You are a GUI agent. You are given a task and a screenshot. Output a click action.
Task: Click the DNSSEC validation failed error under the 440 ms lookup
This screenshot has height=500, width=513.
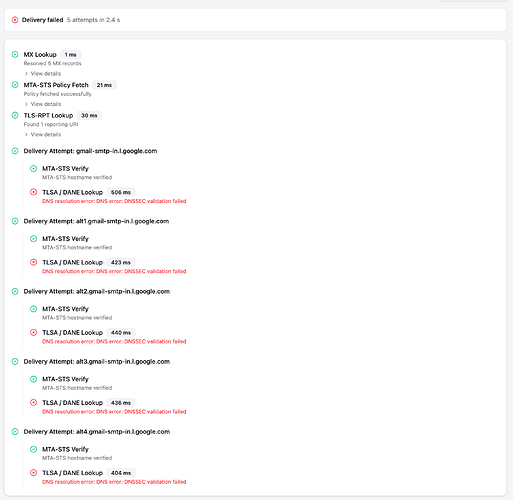tap(114, 341)
